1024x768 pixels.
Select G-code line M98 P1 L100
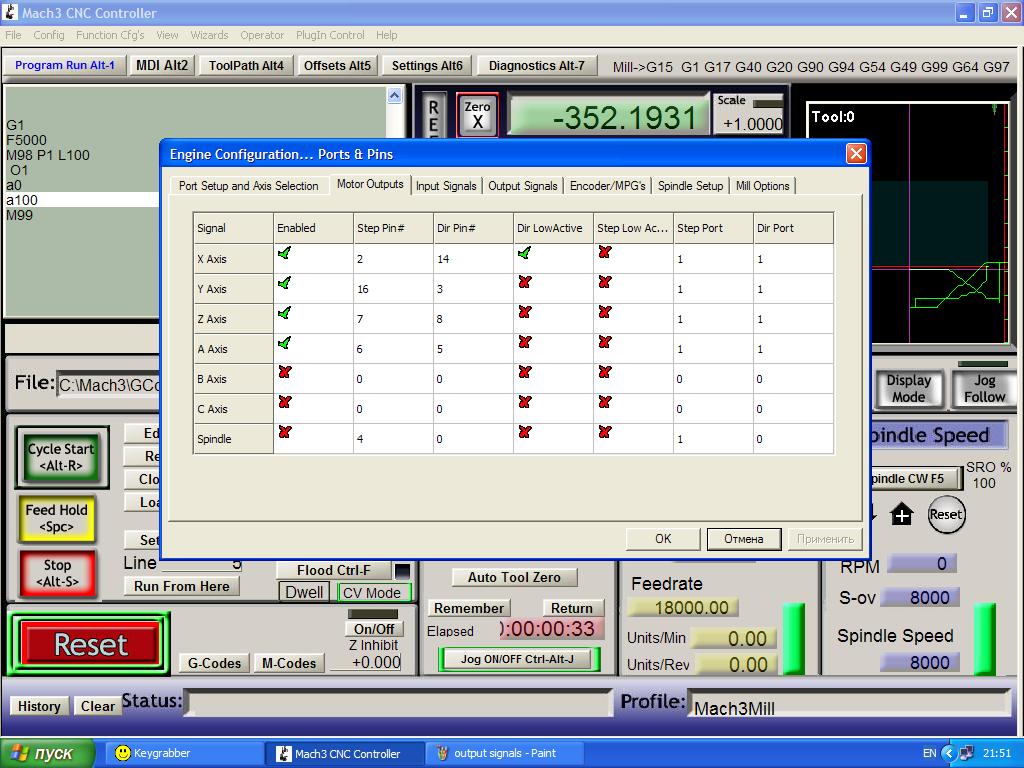pyautogui.click(x=48, y=155)
